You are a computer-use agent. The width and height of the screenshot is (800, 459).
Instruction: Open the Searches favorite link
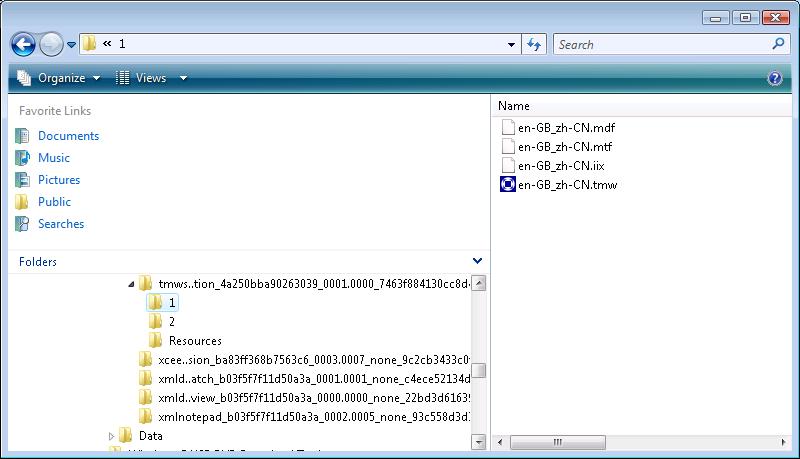click(60, 224)
